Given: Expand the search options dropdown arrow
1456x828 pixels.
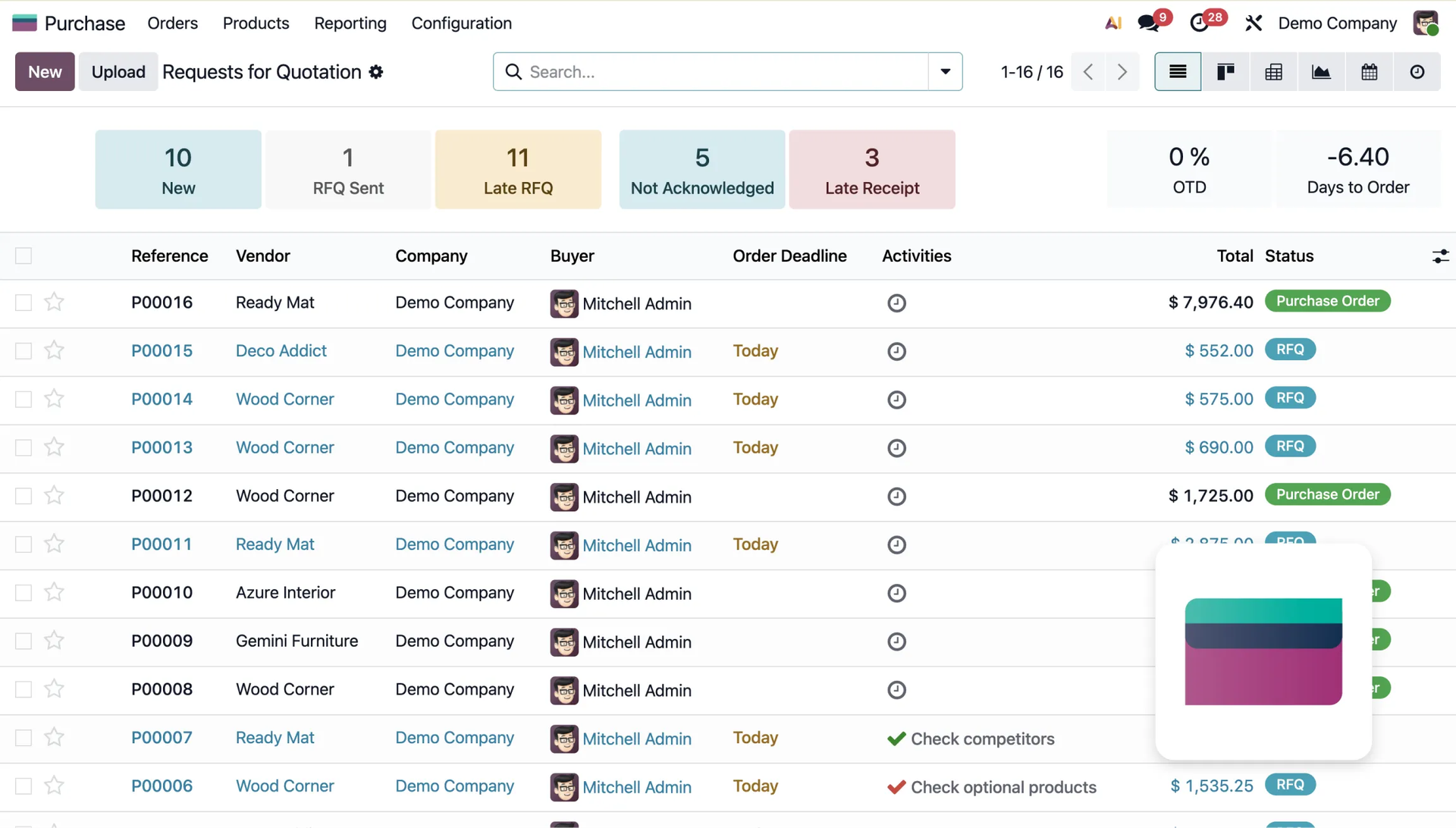Looking at the screenshot, I should (946, 72).
